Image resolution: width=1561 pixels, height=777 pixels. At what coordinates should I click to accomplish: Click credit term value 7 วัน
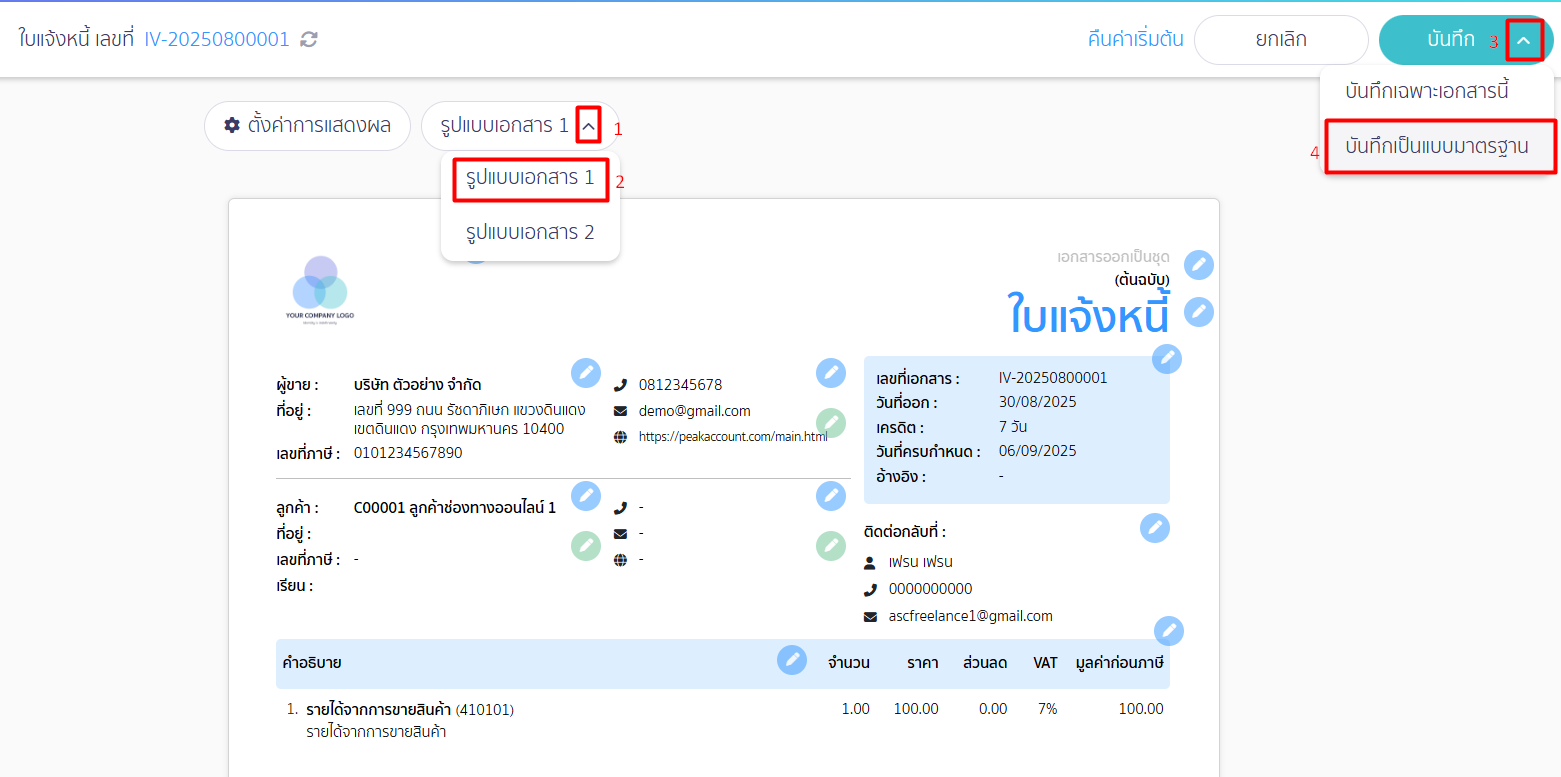(1013, 427)
